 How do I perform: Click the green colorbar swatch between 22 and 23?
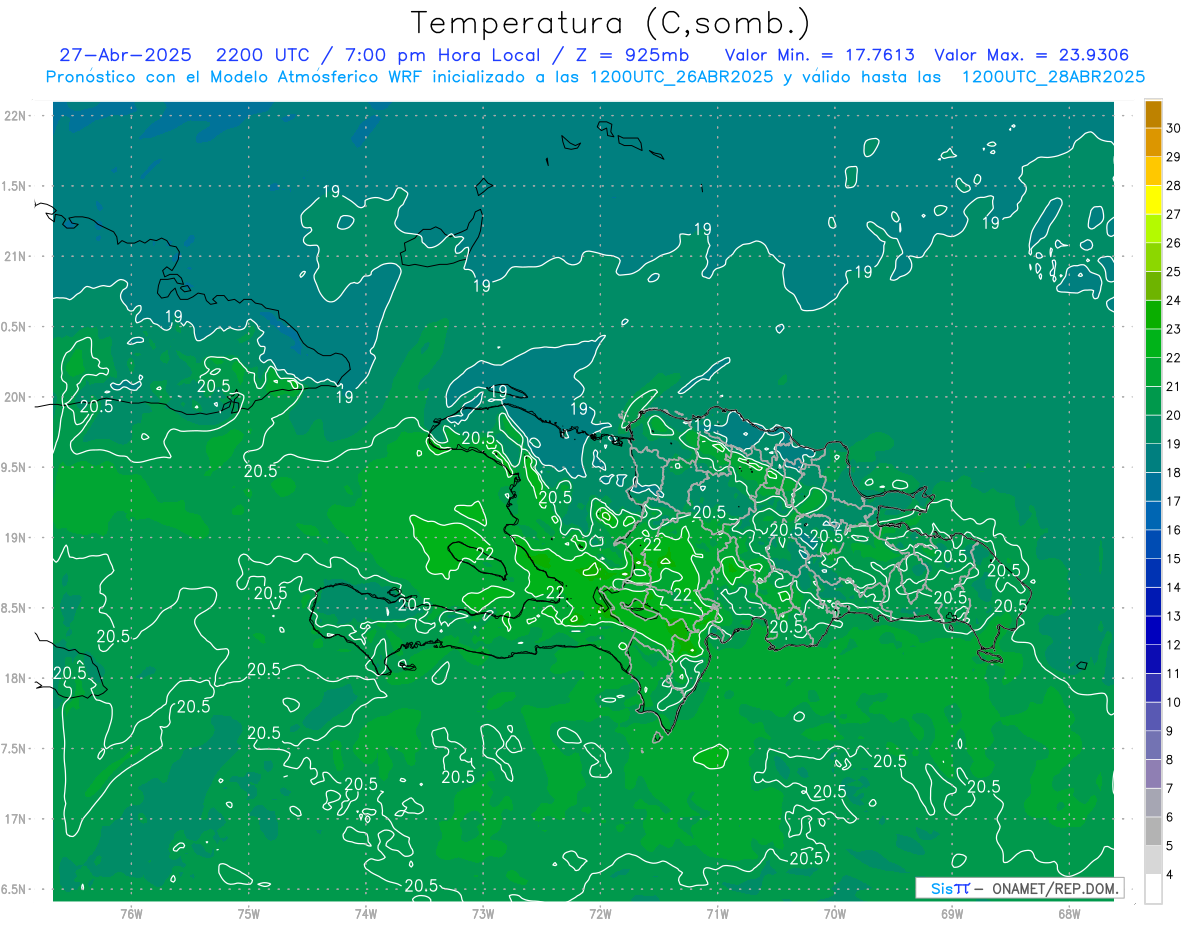(1153, 343)
